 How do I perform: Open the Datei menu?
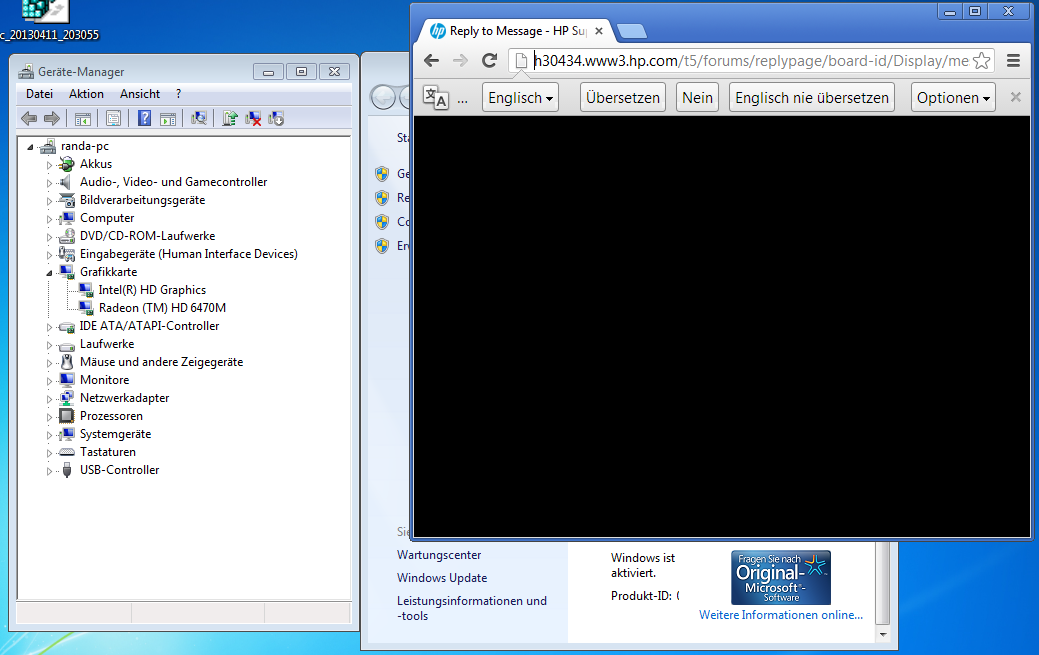click(x=39, y=94)
